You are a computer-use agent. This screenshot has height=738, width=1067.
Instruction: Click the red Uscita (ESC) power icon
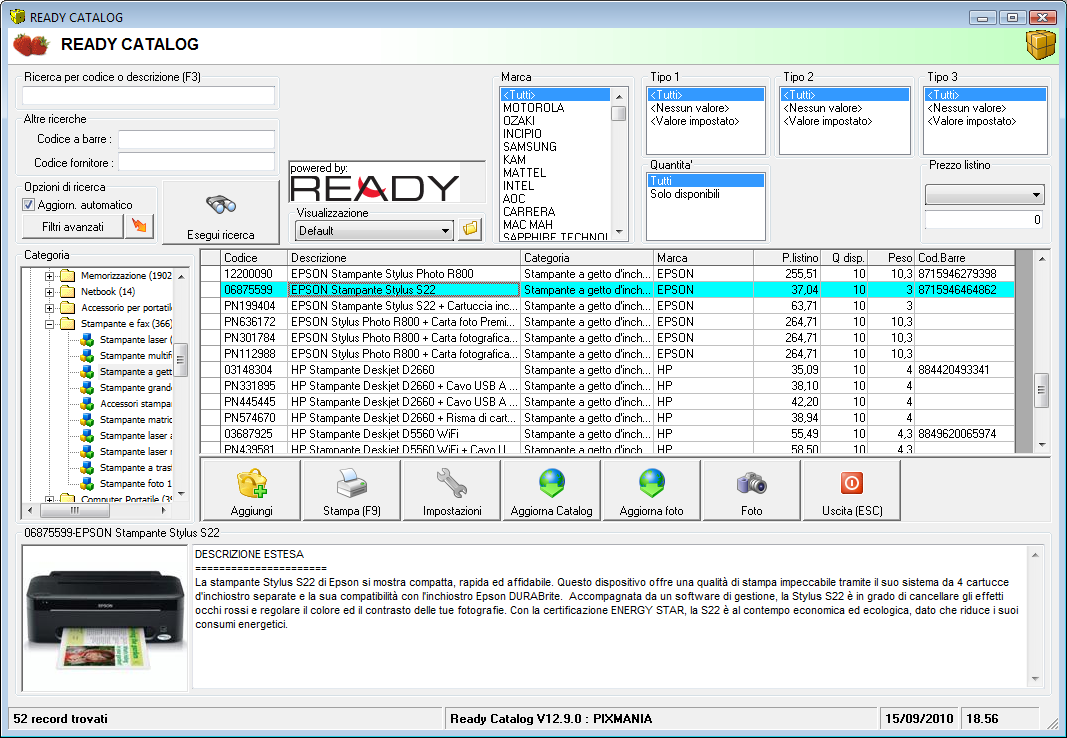(851, 483)
